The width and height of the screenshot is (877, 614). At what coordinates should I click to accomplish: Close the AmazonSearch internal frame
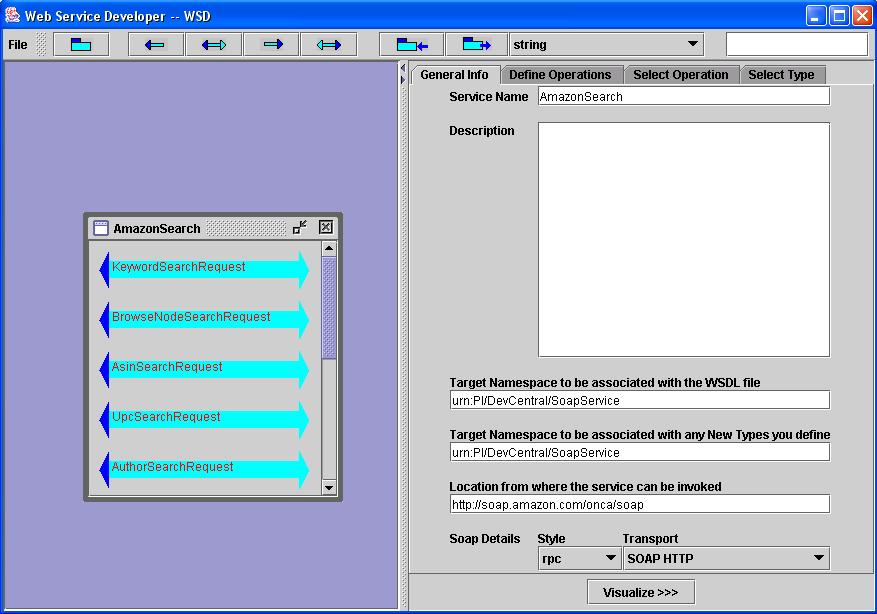[x=326, y=227]
